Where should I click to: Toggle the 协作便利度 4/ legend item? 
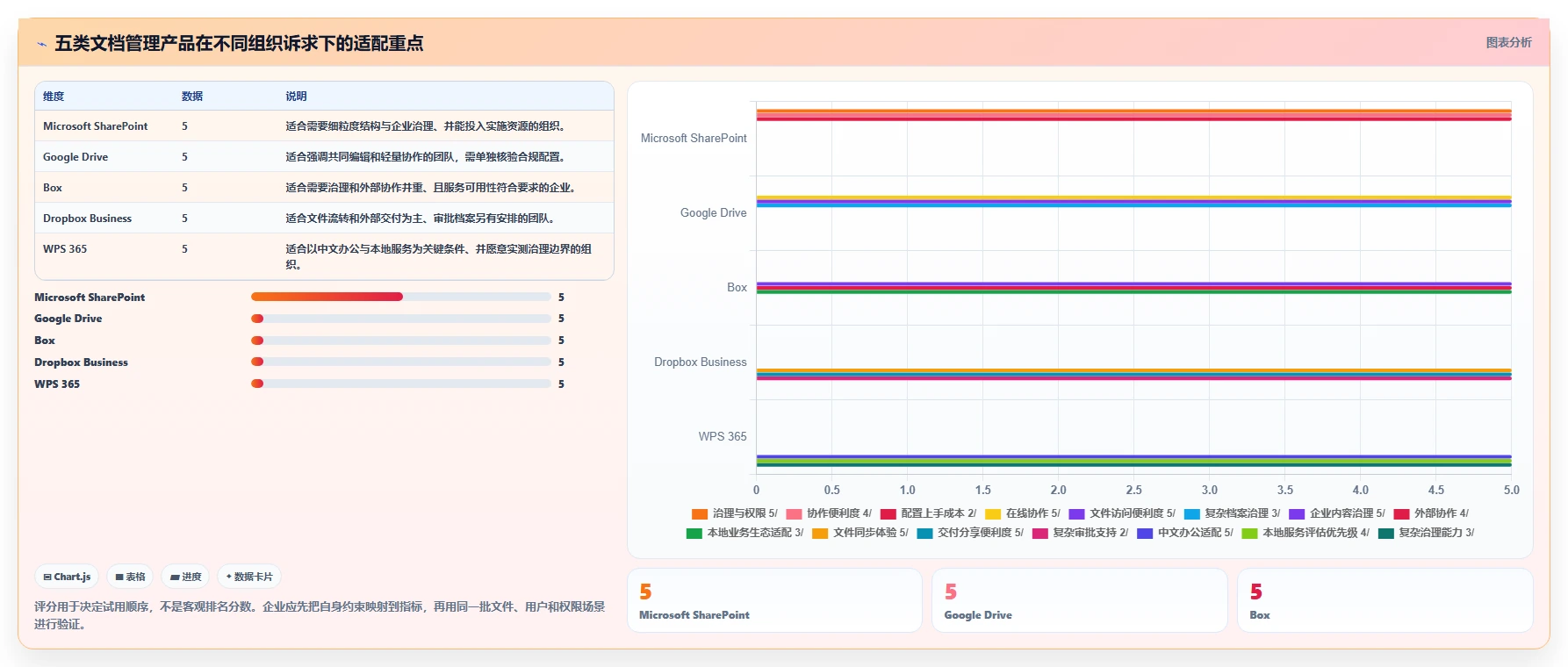pos(829,513)
